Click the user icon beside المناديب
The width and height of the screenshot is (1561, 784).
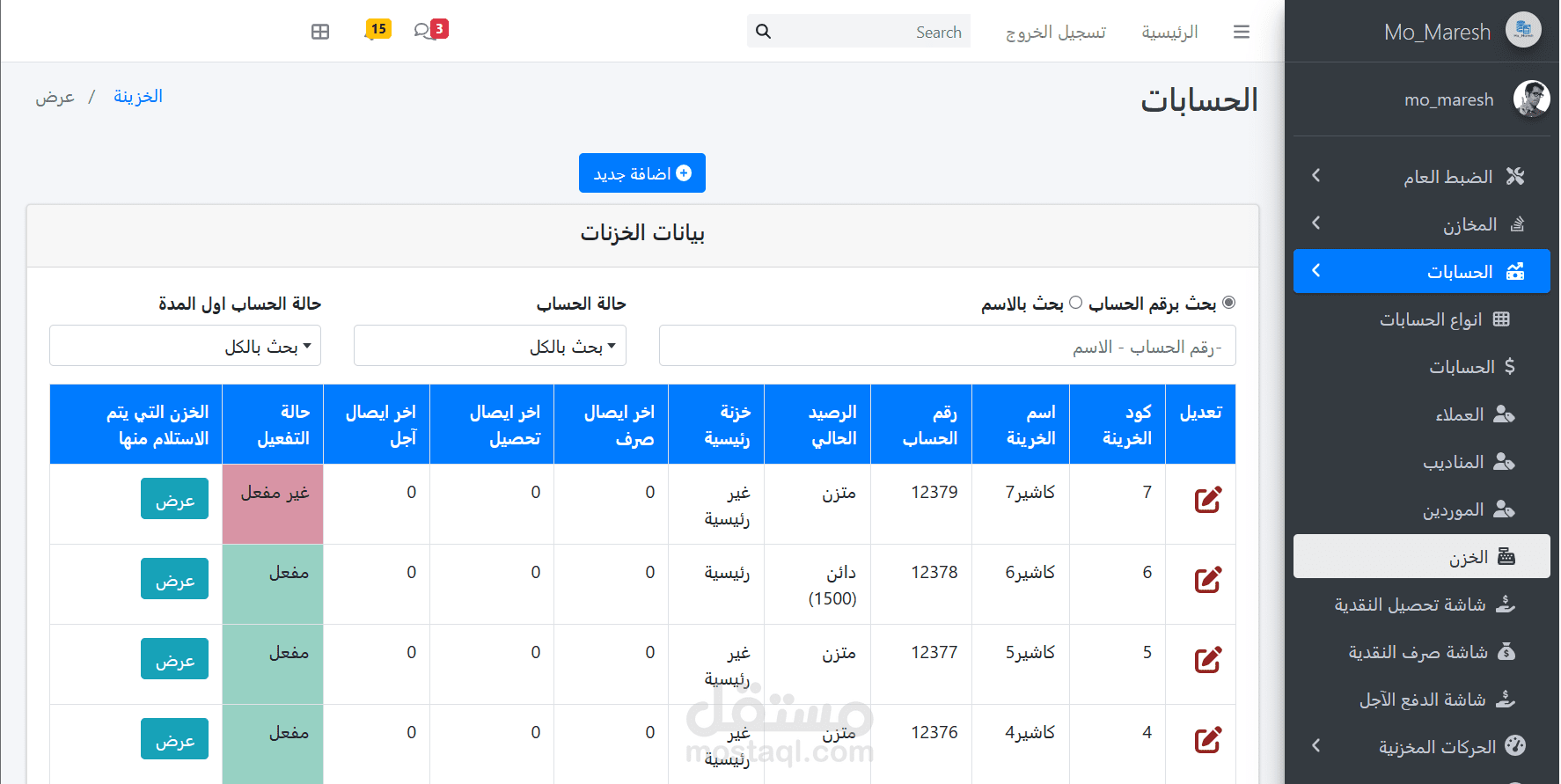tap(1505, 461)
